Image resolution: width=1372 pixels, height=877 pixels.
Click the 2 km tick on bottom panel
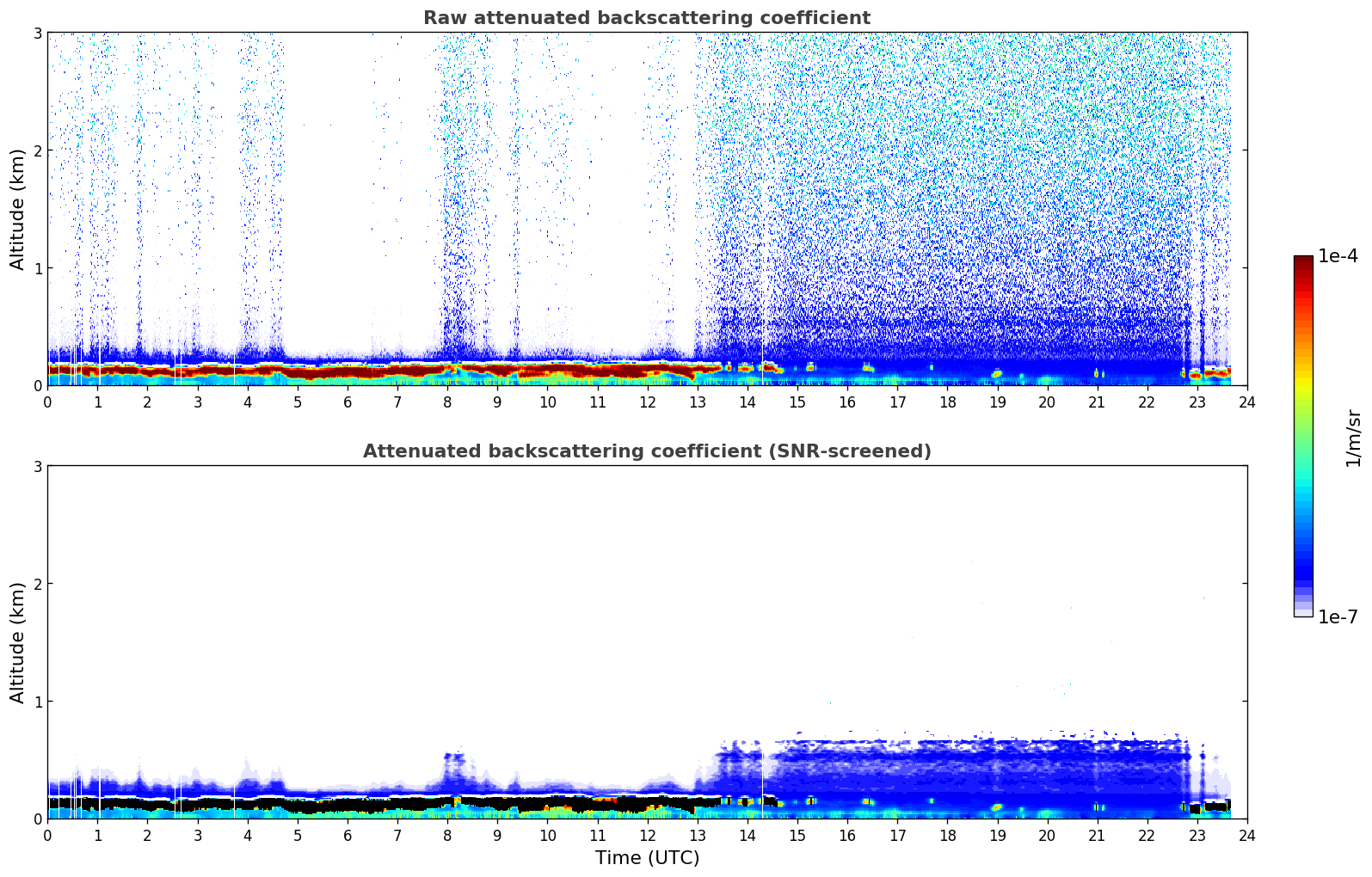pyautogui.click(x=37, y=584)
